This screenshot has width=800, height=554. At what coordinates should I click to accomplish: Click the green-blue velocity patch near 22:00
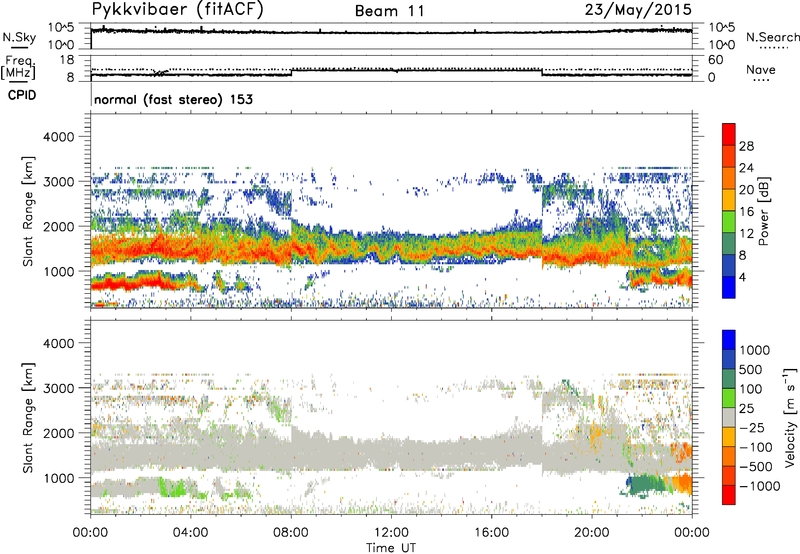pos(647,485)
